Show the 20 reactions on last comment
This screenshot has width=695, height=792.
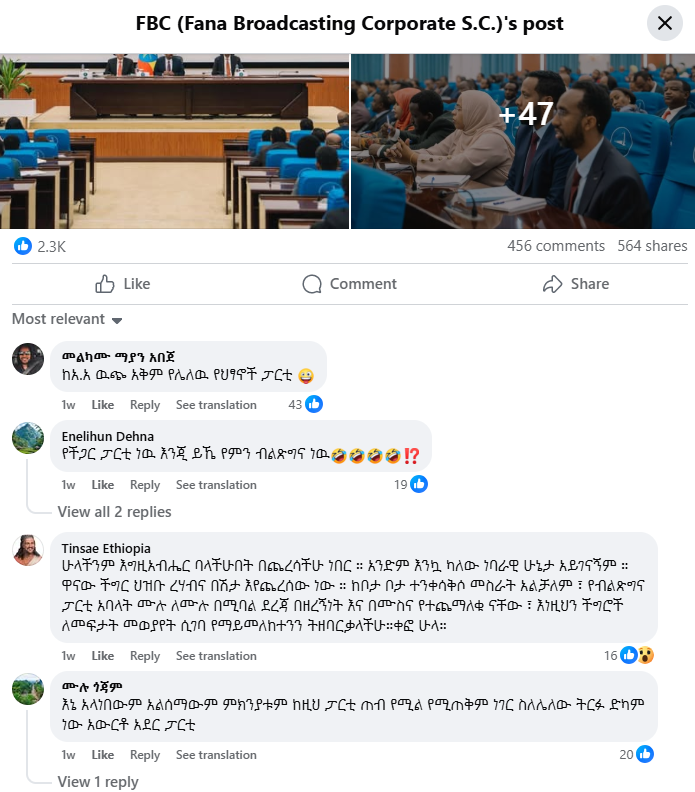point(636,754)
